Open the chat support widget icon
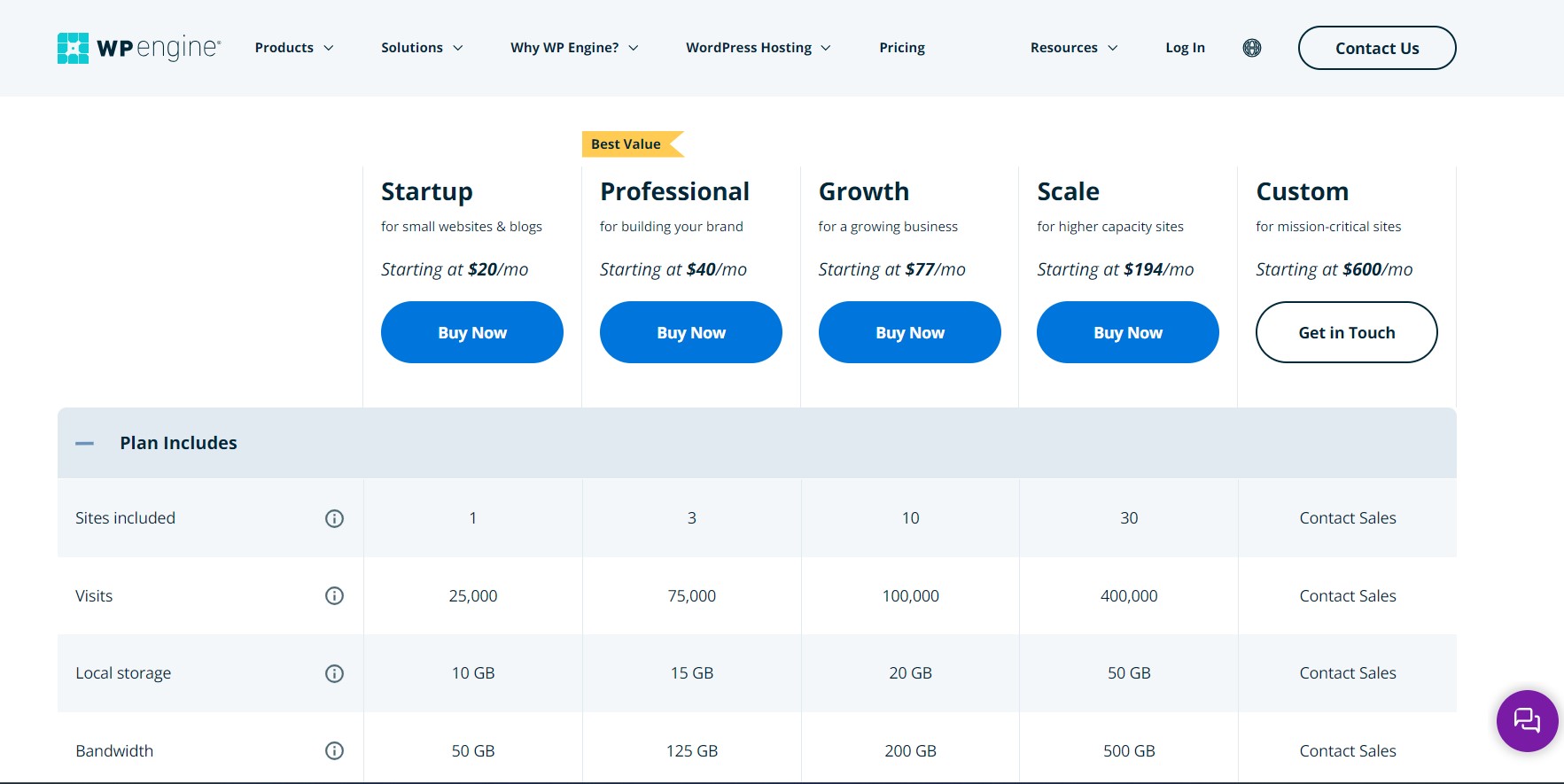Screen dimensions: 1564x784 click(x=1527, y=720)
